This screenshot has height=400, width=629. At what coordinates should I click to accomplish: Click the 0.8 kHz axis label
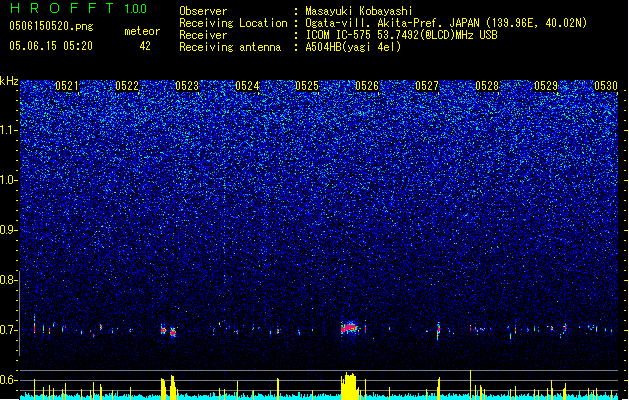(9, 280)
